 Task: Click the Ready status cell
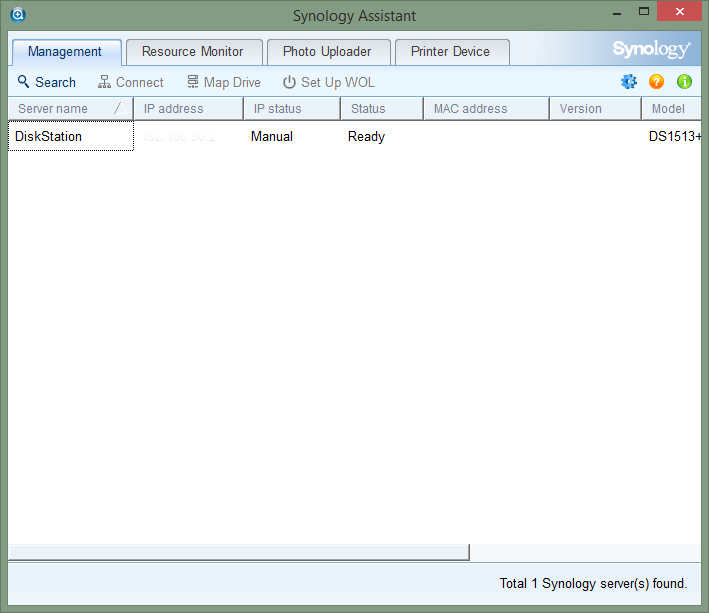[x=366, y=136]
